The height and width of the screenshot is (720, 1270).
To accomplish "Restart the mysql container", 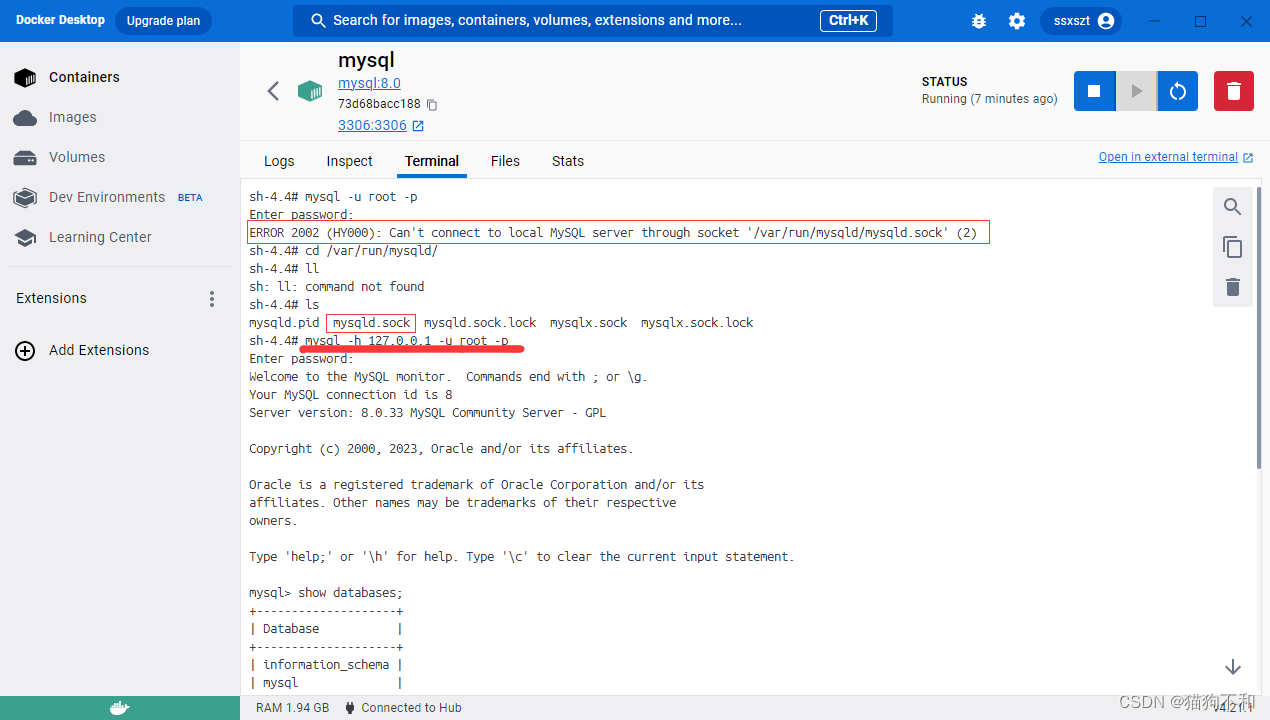I will (x=1177, y=90).
